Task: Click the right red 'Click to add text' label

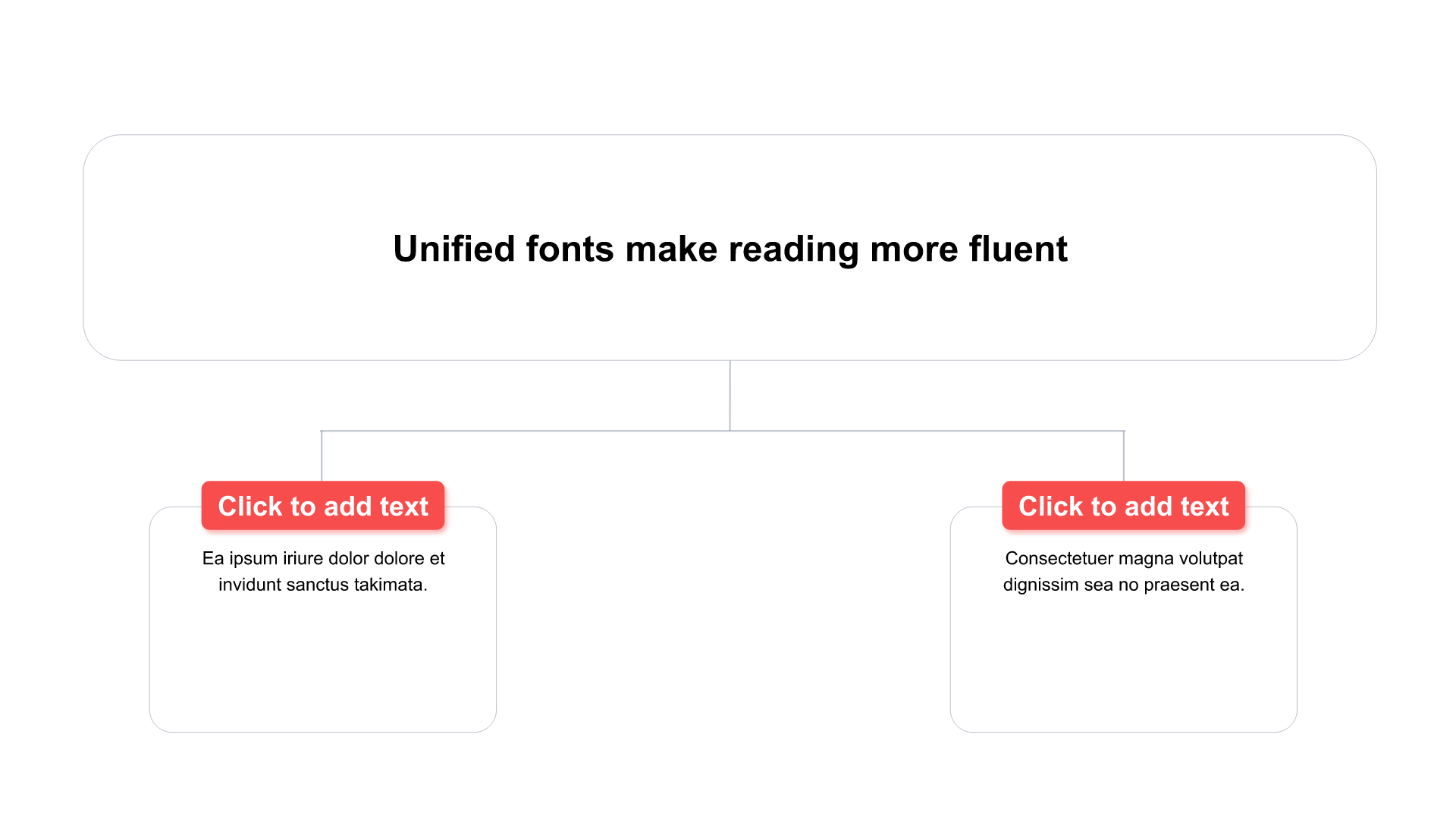Action: pyautogui.click(x=1124, y=505)
